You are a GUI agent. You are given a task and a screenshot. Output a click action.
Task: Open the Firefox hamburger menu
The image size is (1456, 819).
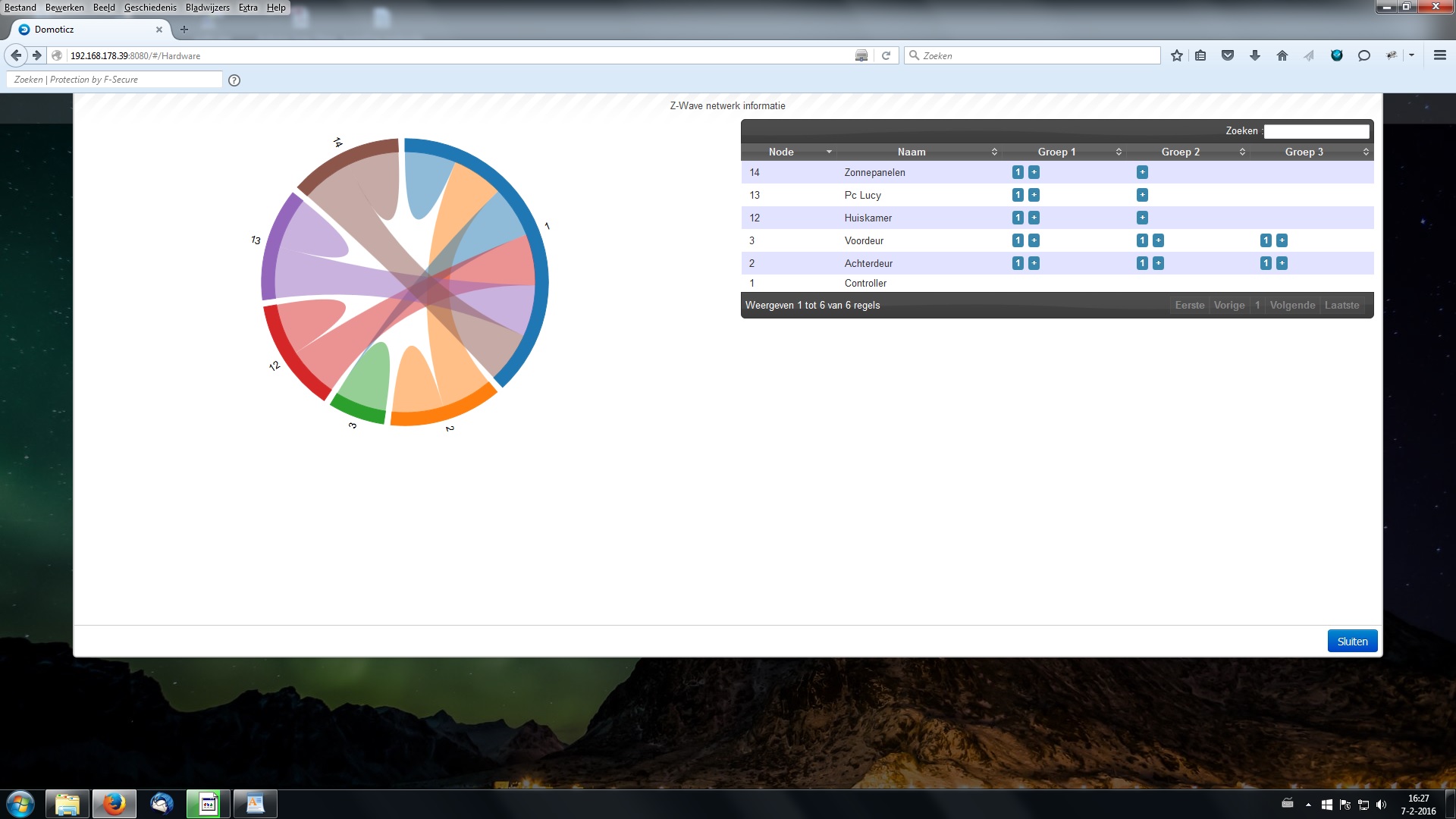click(1440, 55)
